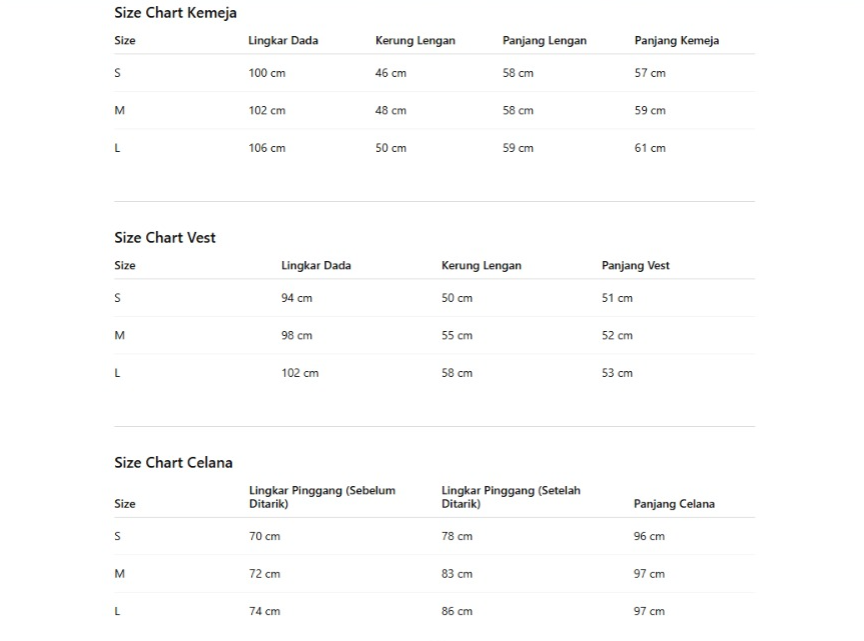Select the "Lingkar Pinggang (Setelah Ditarik)" header
The image size is (864, 641).
(511, 497)
